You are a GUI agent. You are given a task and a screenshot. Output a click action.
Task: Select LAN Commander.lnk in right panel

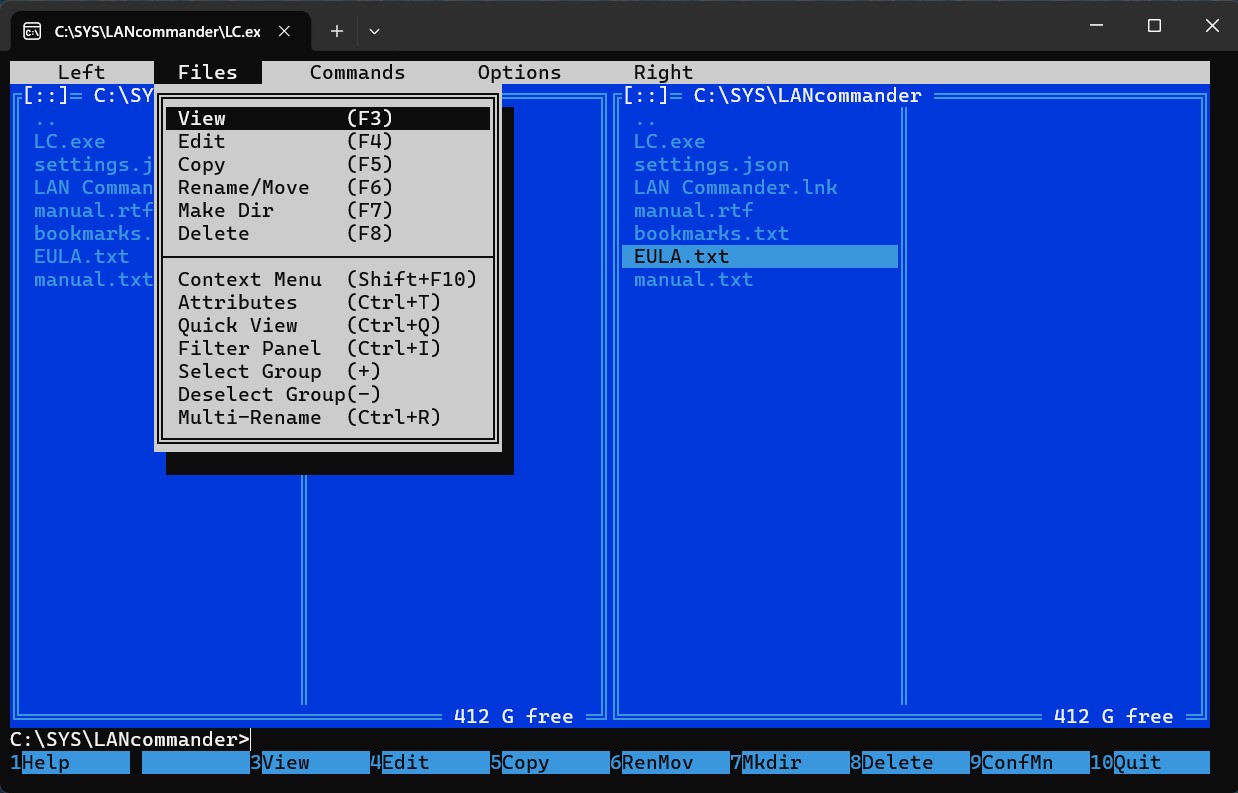pos(735,187)
